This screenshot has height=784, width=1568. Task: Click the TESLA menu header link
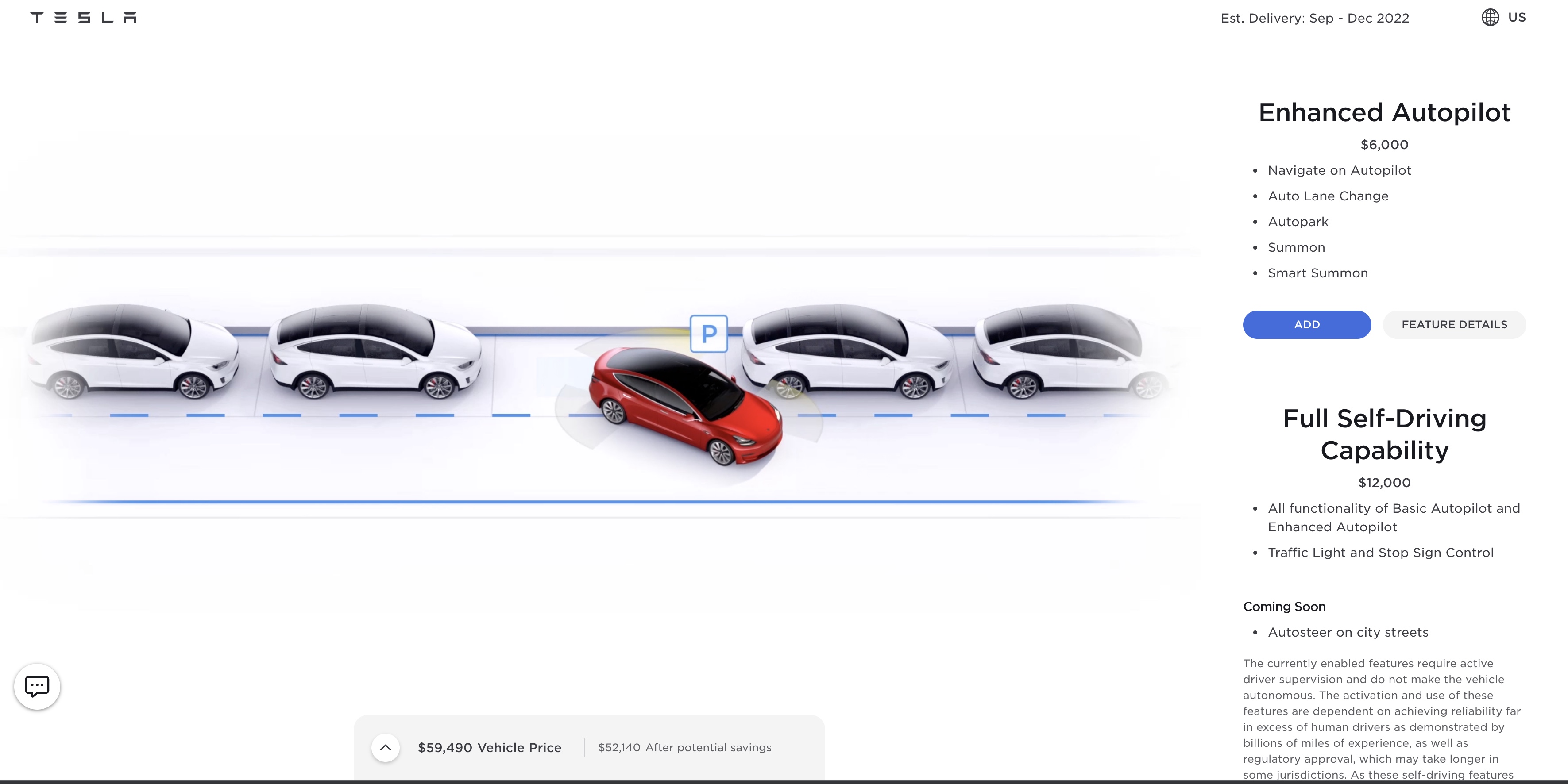(83, 16)
